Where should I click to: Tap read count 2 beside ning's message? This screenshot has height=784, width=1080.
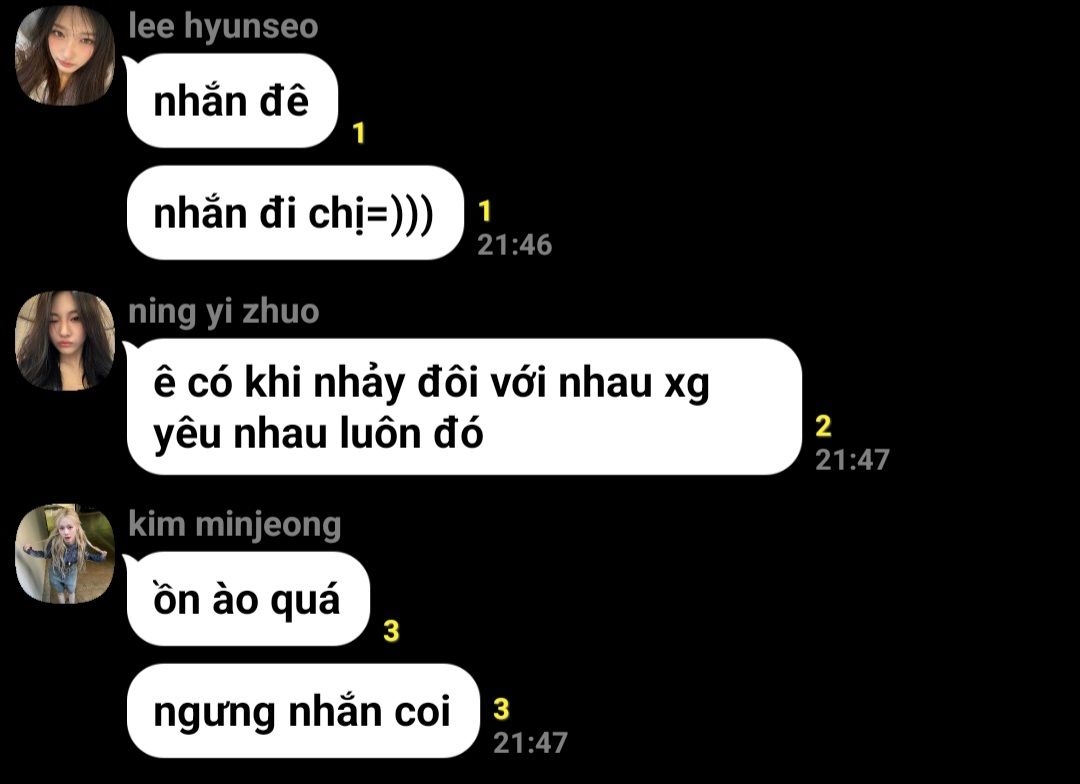tap(824, 426)
